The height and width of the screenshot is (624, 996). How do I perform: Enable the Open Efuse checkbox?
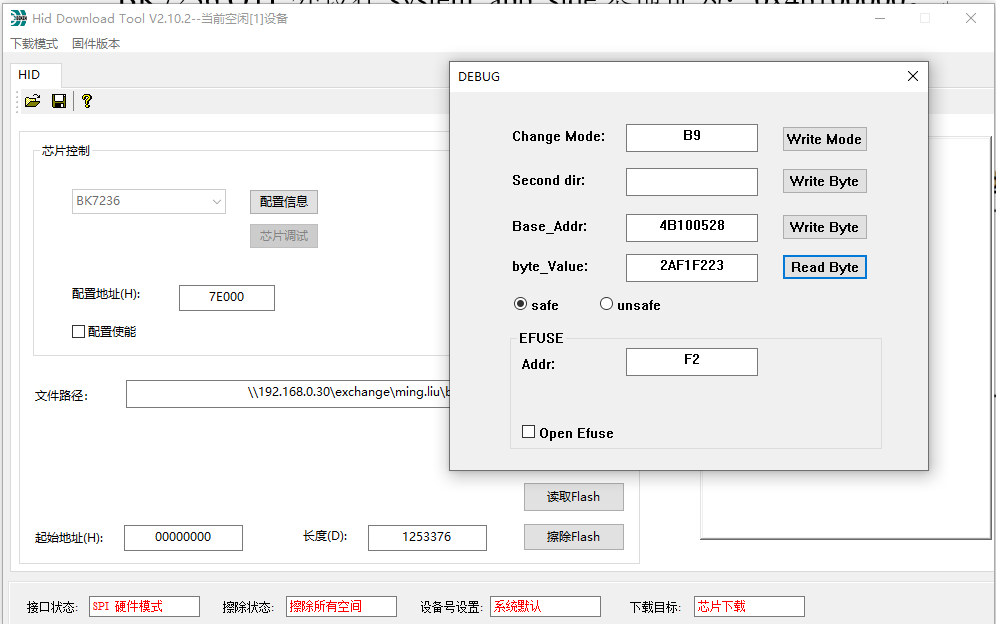point(529,432)
